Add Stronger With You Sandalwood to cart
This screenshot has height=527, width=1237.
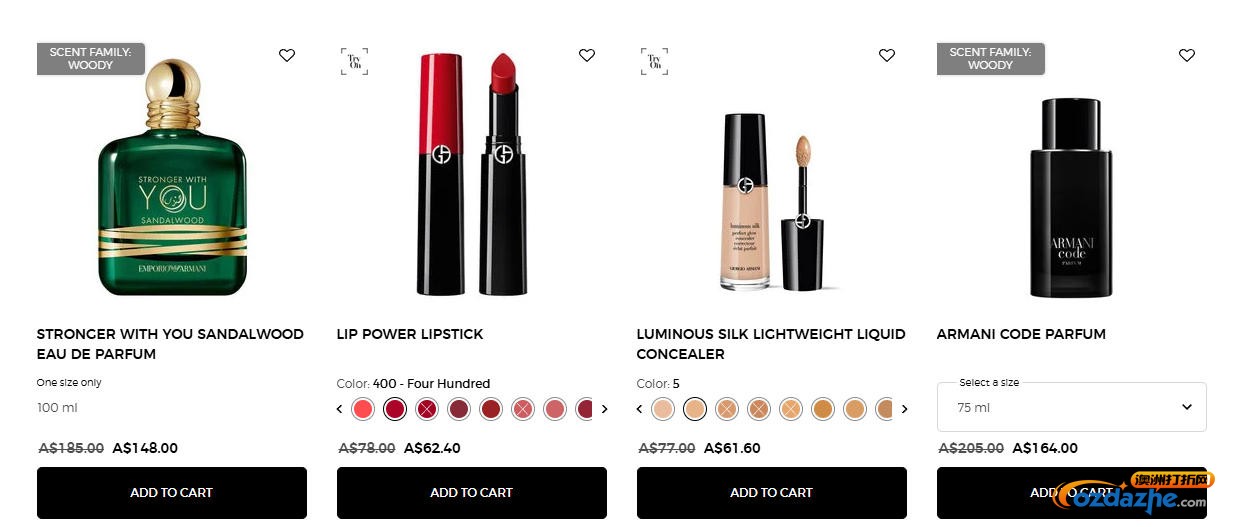click(172, 493)
